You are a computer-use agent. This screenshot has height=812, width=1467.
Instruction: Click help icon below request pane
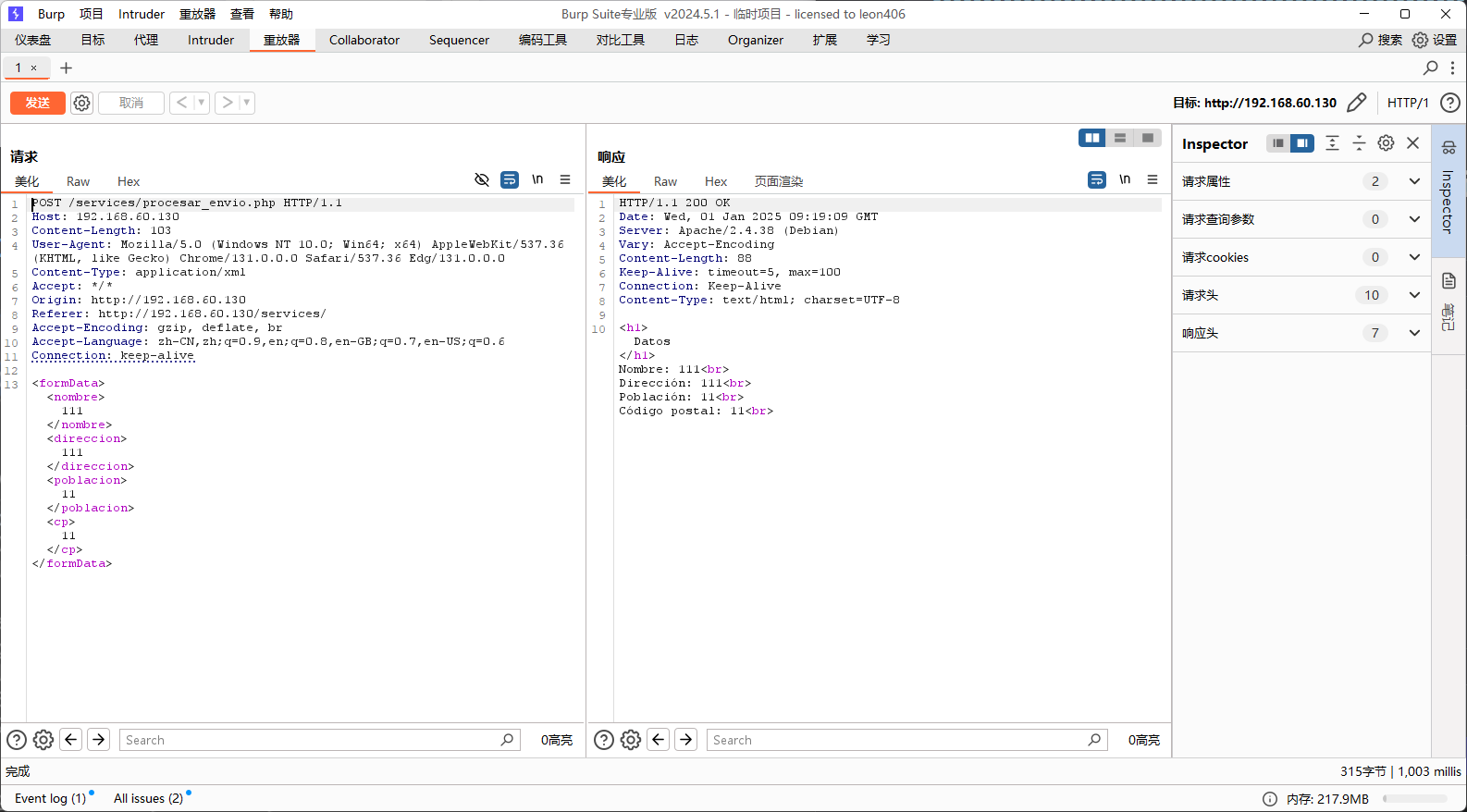tap(17, 740)
